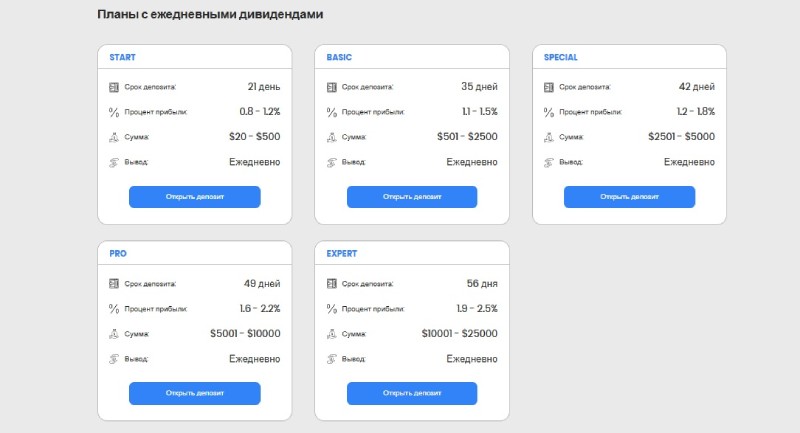Click the withdrawal icon in START plan
800x433 pixels.
(114, 162)
